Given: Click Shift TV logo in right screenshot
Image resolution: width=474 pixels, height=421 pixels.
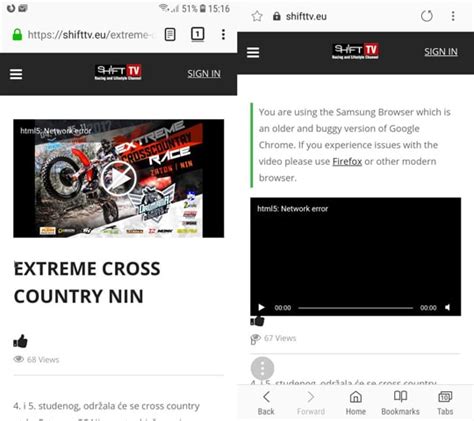Looking at the screenshot, I should pos(355,51).
